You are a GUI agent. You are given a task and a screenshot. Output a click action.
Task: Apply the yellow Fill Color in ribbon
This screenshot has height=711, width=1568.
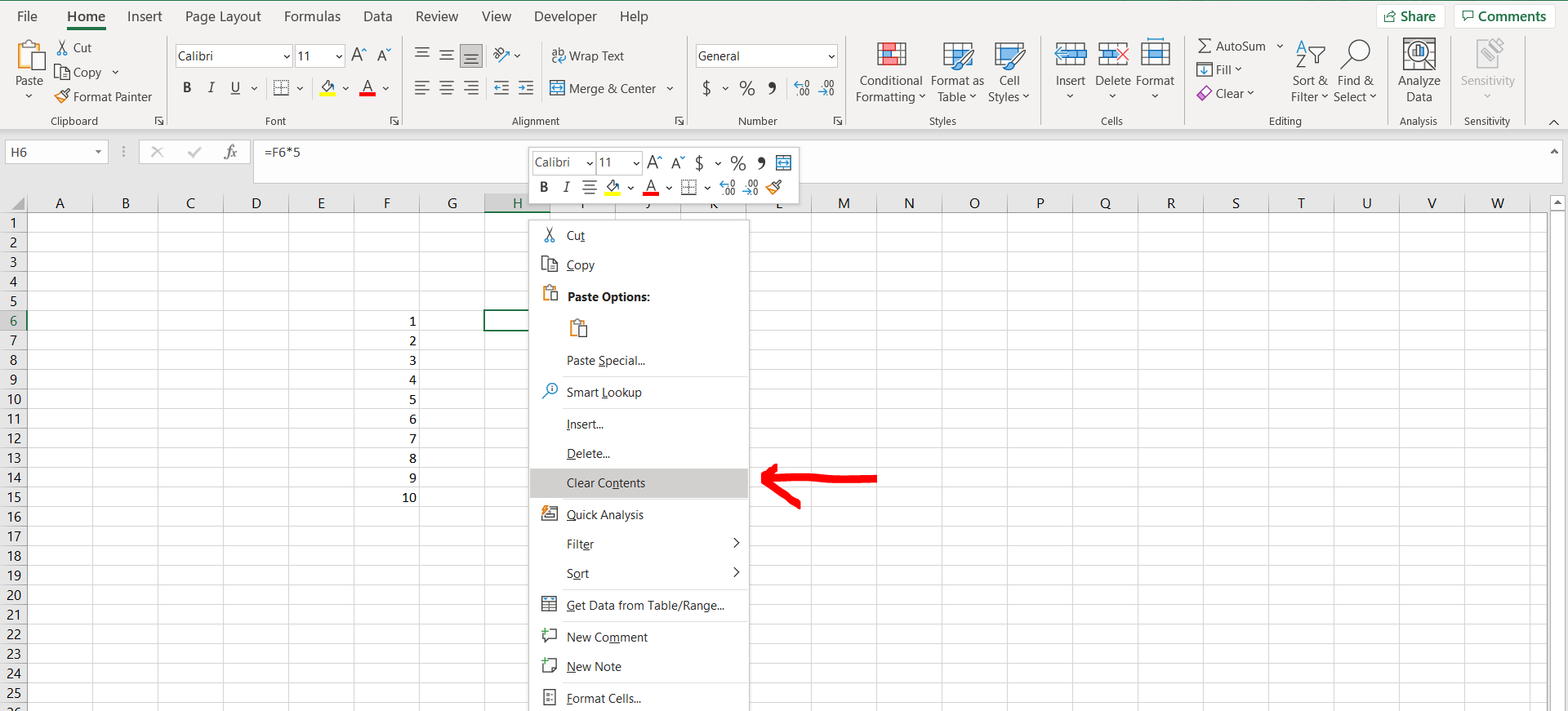(327, 88)
